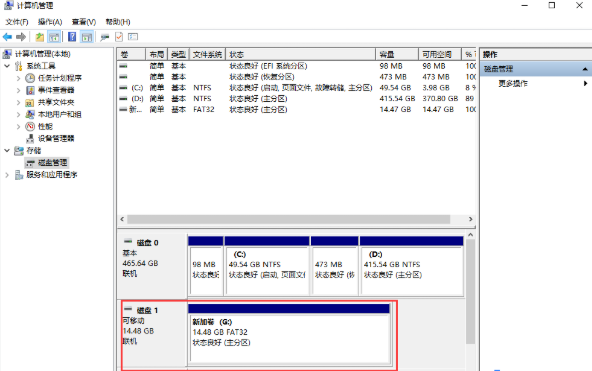
Task: Open 更多操作 in the actions pane
Action: 513,83
